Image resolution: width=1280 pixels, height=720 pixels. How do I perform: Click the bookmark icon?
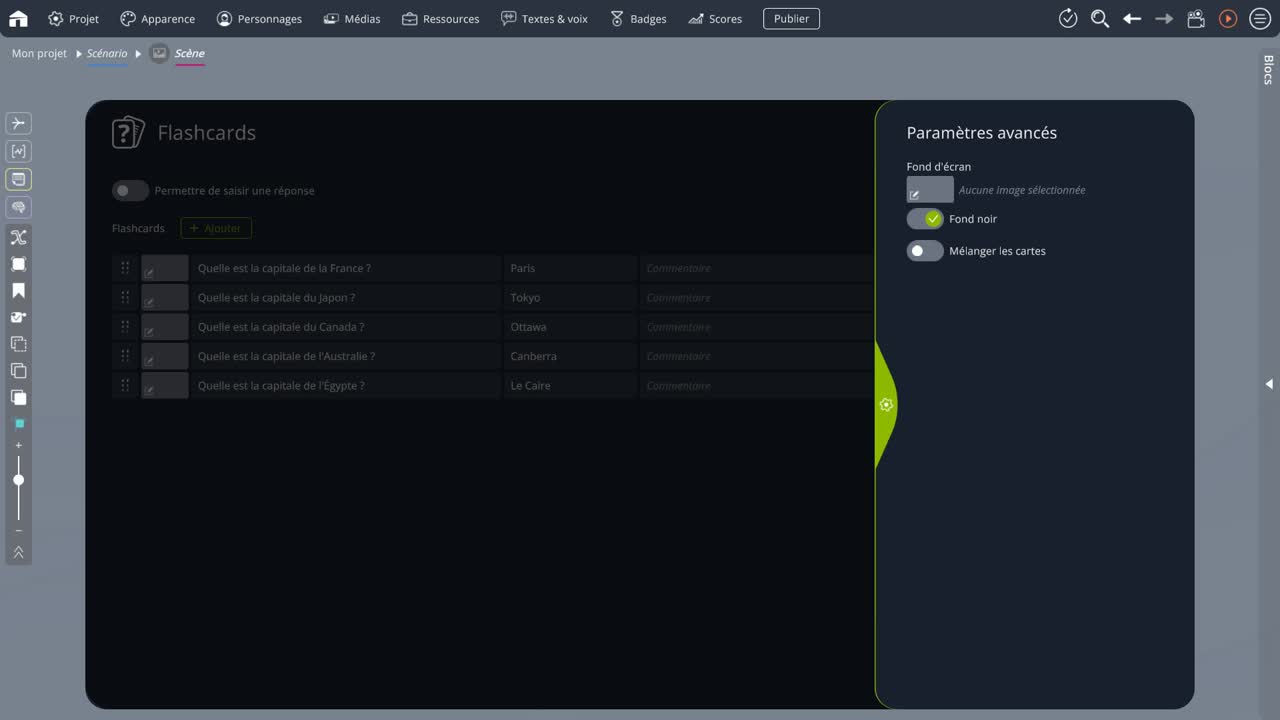click(18, 291)
